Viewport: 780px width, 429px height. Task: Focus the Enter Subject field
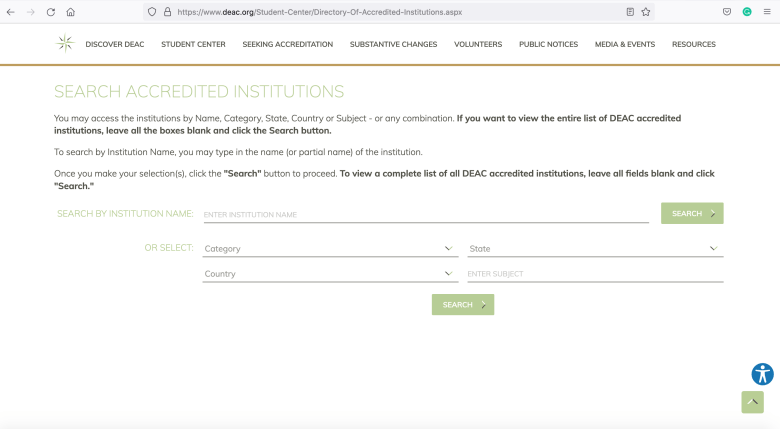[x=595, y=274]
